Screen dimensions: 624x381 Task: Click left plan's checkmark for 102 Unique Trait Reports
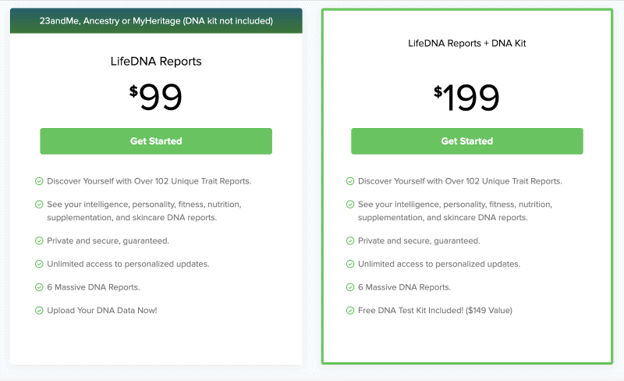point(39,181)
